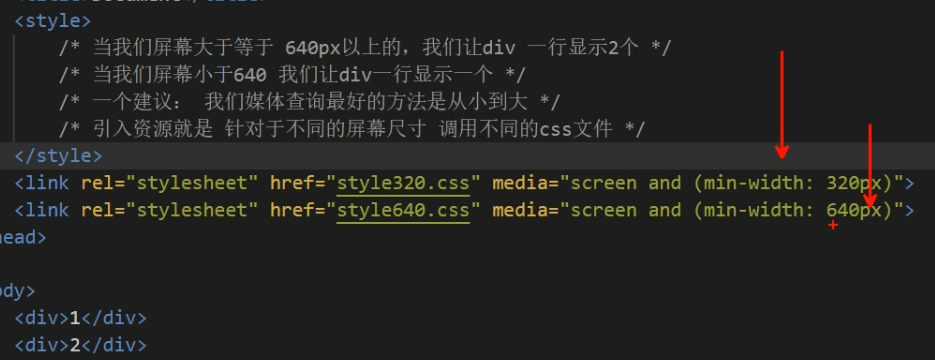Click rel="stylesheet" on the style320 link line
The height and width of the screenshot is (360, 935).
click(x=170, y=183)
